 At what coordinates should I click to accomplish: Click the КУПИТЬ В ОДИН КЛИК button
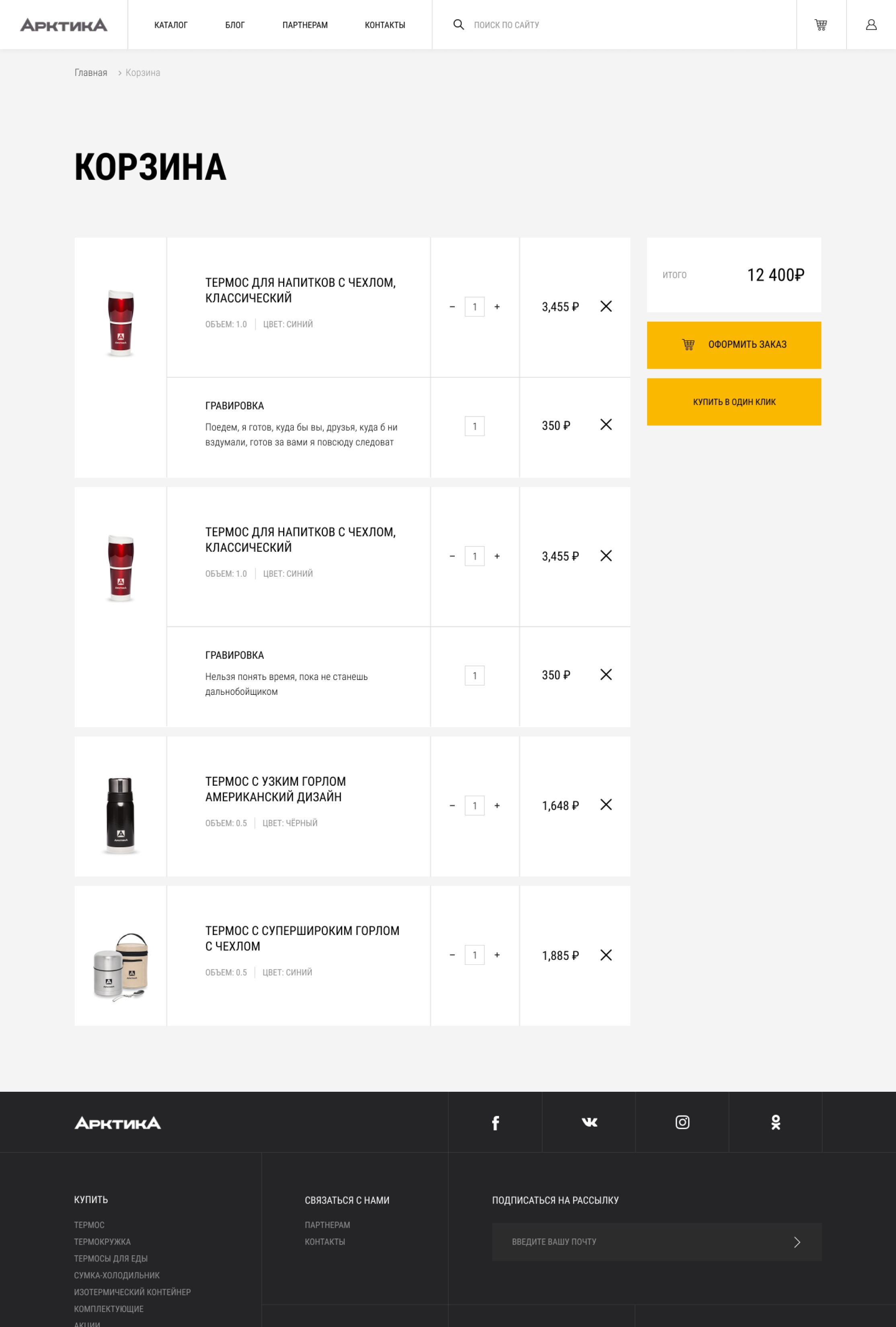tap(734, 402)
